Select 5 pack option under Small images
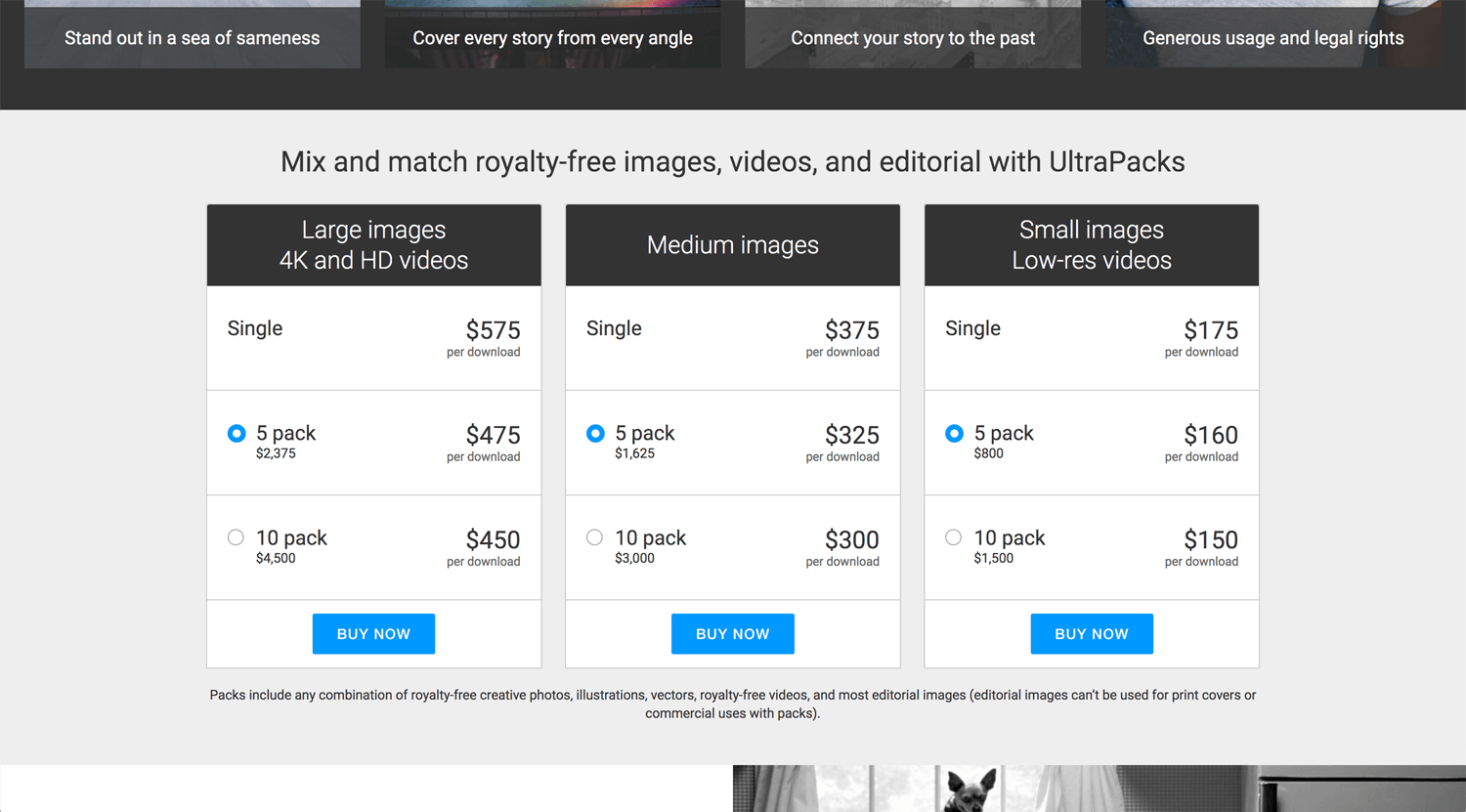Screen dimensions: 1466x812 coord(954,433)
